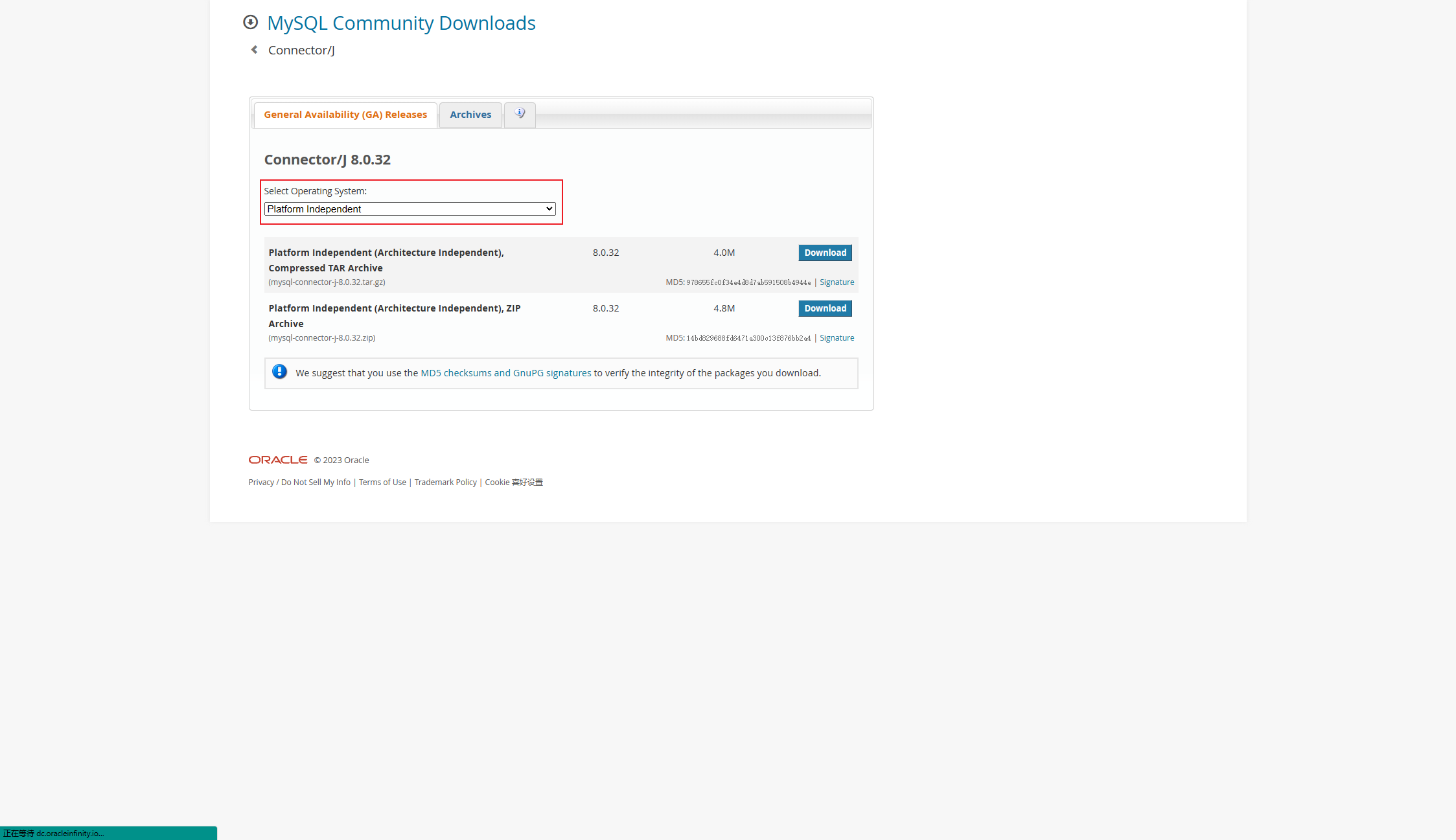
Task: Click the download circle icon beside page title
Action: (x=250, y=23)
